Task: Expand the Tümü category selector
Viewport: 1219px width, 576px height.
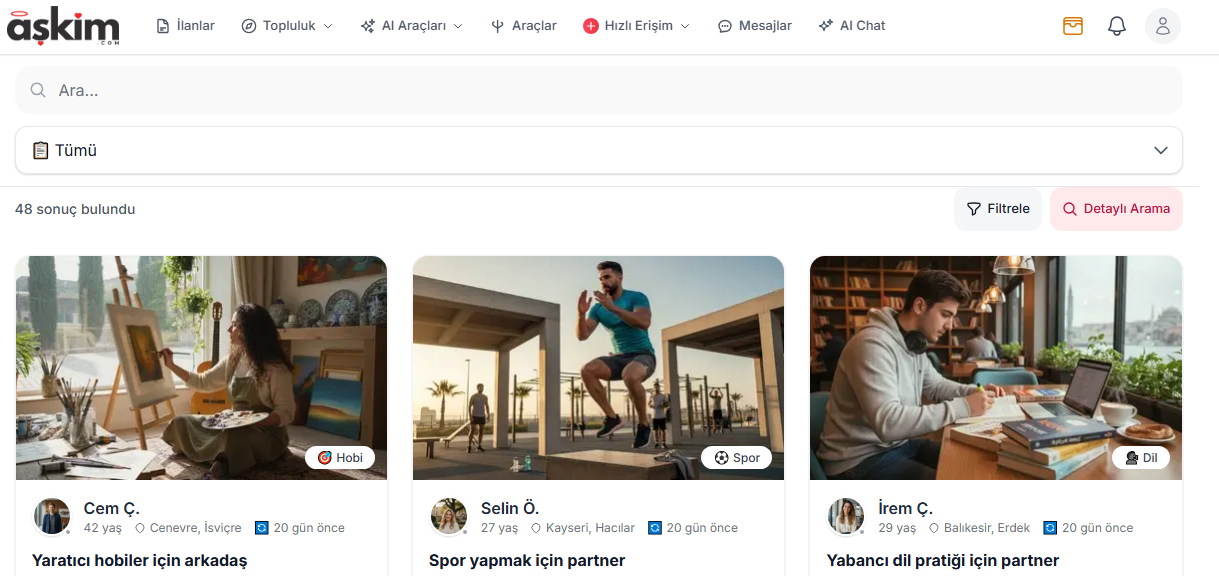Action: (x=598, y=150)
